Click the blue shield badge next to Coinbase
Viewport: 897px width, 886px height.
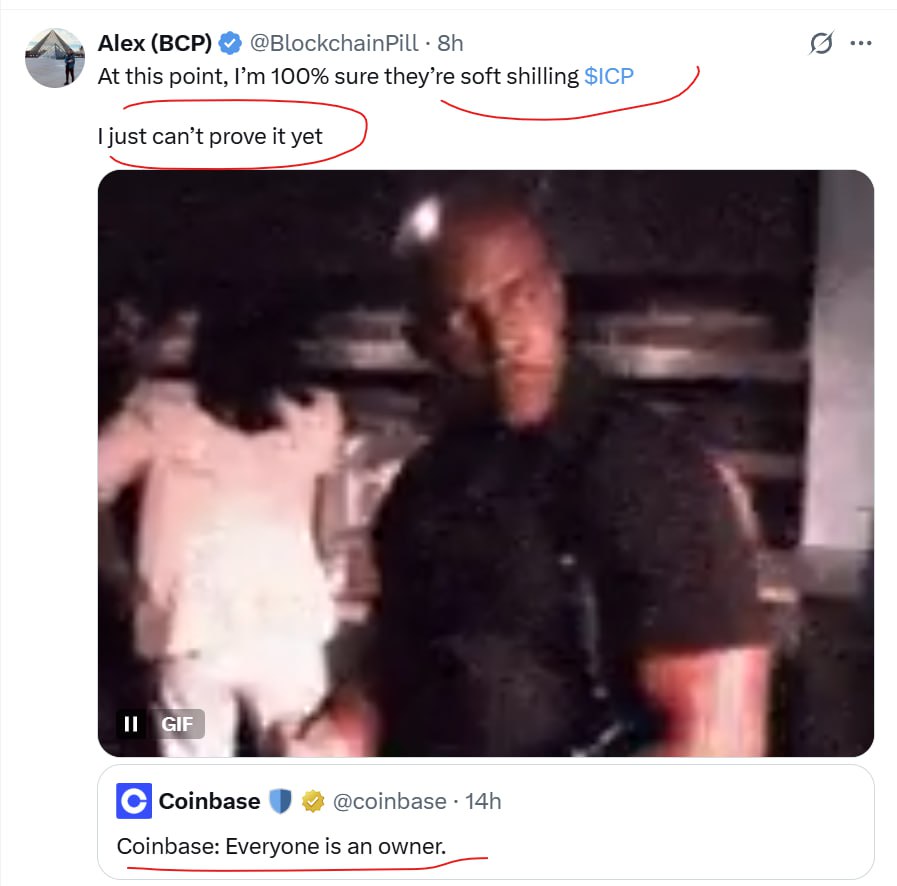tap(283, 801)
